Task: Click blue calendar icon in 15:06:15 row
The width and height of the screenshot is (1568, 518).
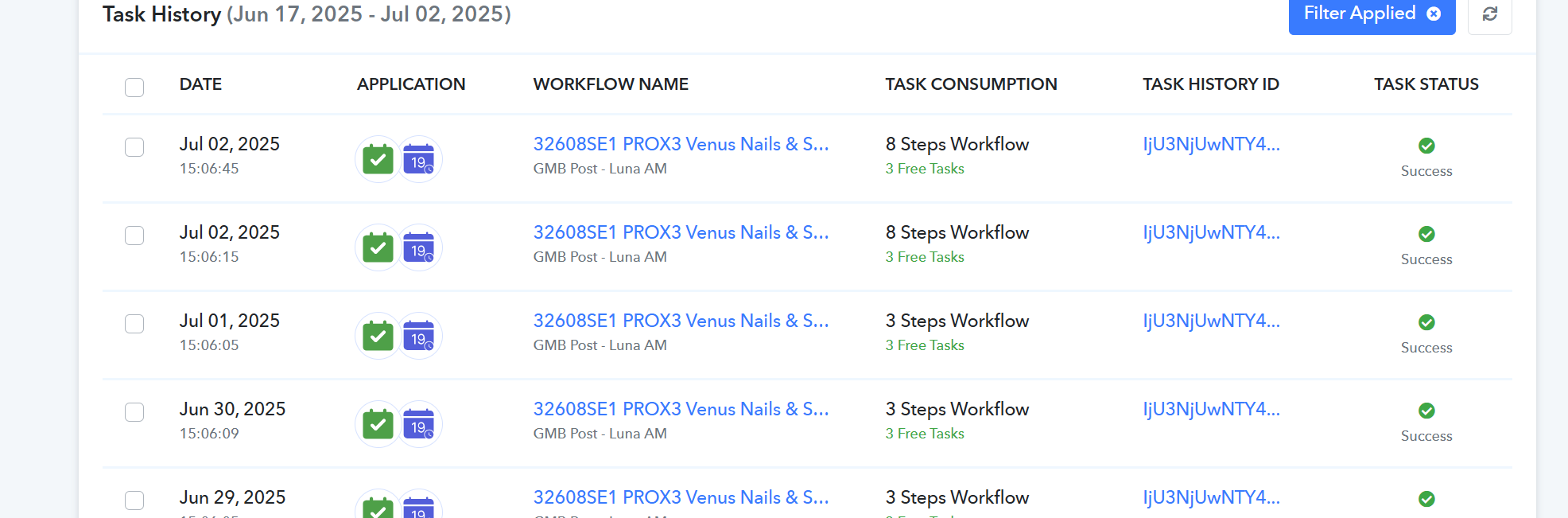Action: [x=419, y=247]
